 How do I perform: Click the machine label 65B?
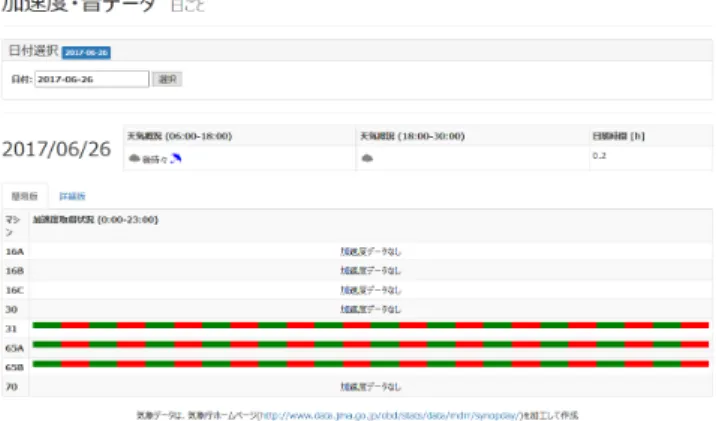[x=14, y=367]
